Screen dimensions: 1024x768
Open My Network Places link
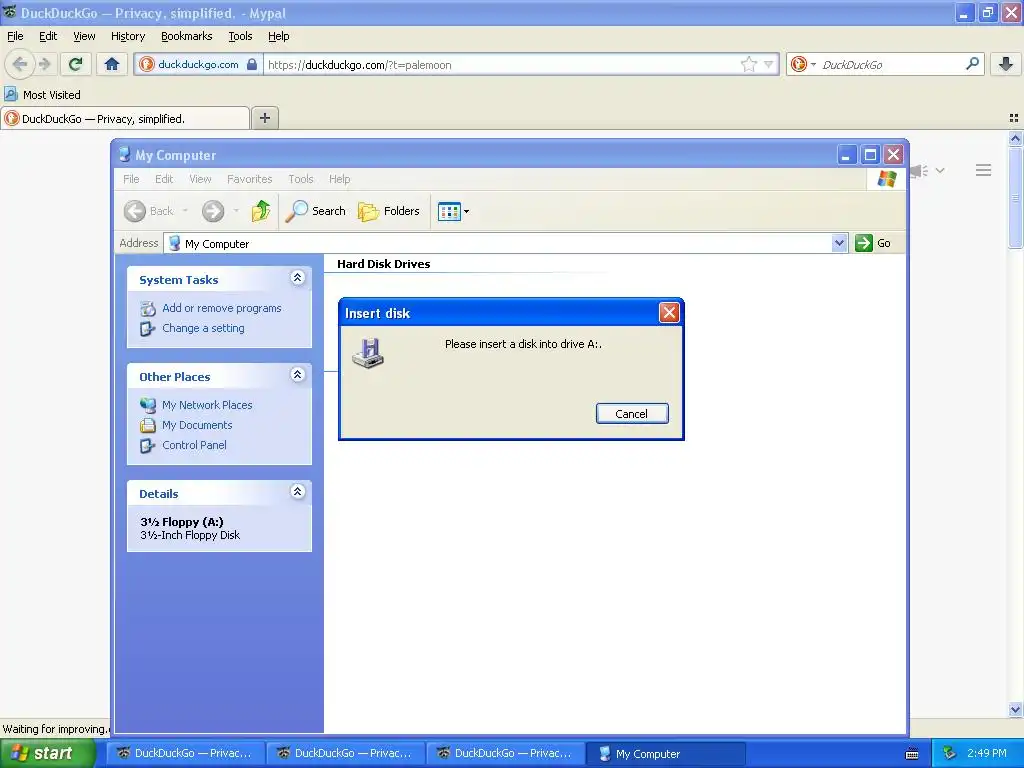click(207, 405)
